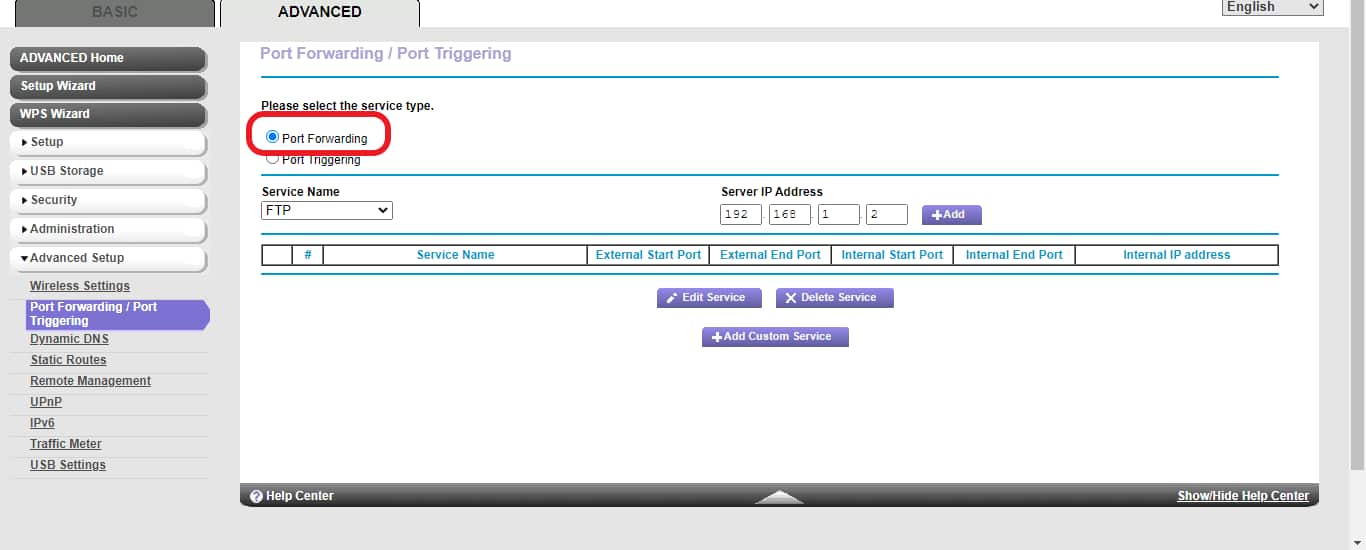Click the # column header
This screenshot has width=1366, height=550.
(x=307, y=255)
